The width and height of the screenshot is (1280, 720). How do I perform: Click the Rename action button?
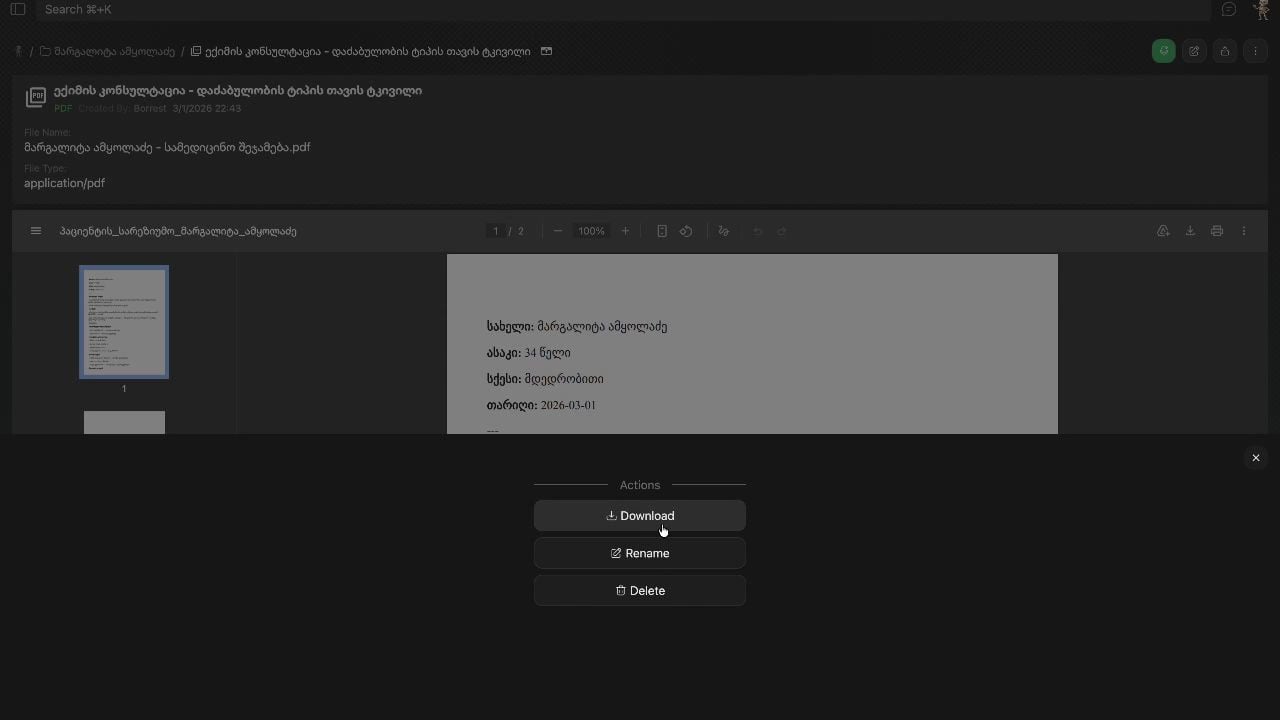(640, 553)
